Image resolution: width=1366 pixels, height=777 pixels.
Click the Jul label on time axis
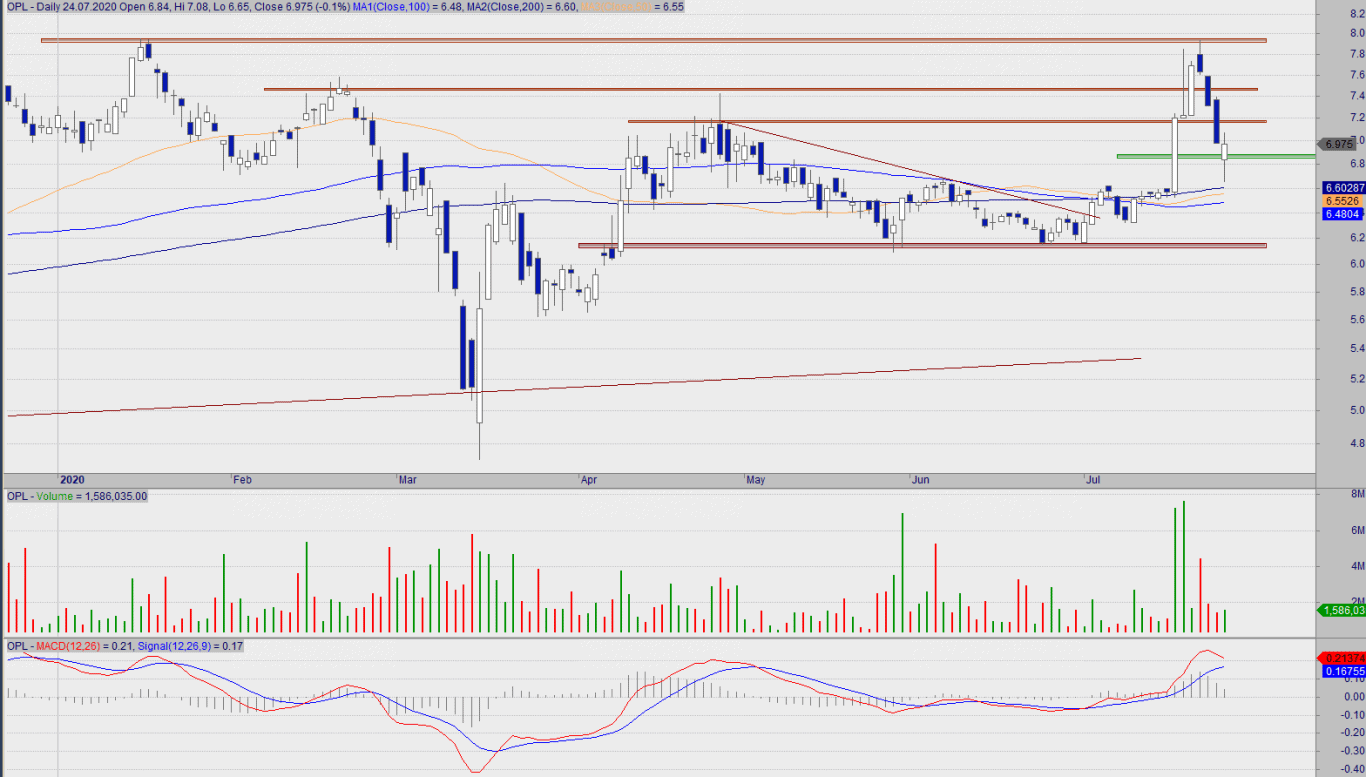[1094, 480]
